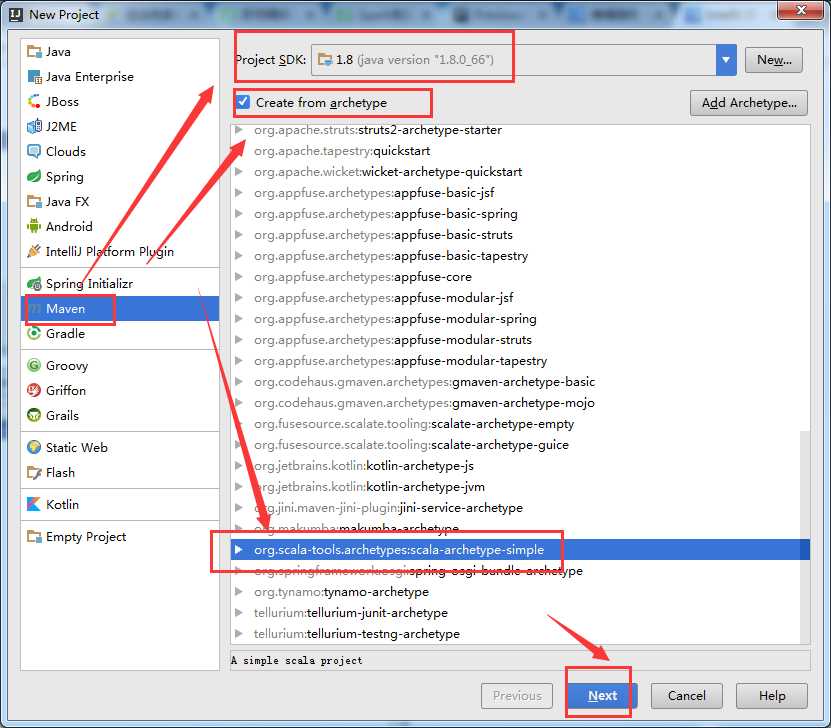Viewport: 831px width, 728px height.
Task: Click the Flash icon
Action: pos(34,473)
